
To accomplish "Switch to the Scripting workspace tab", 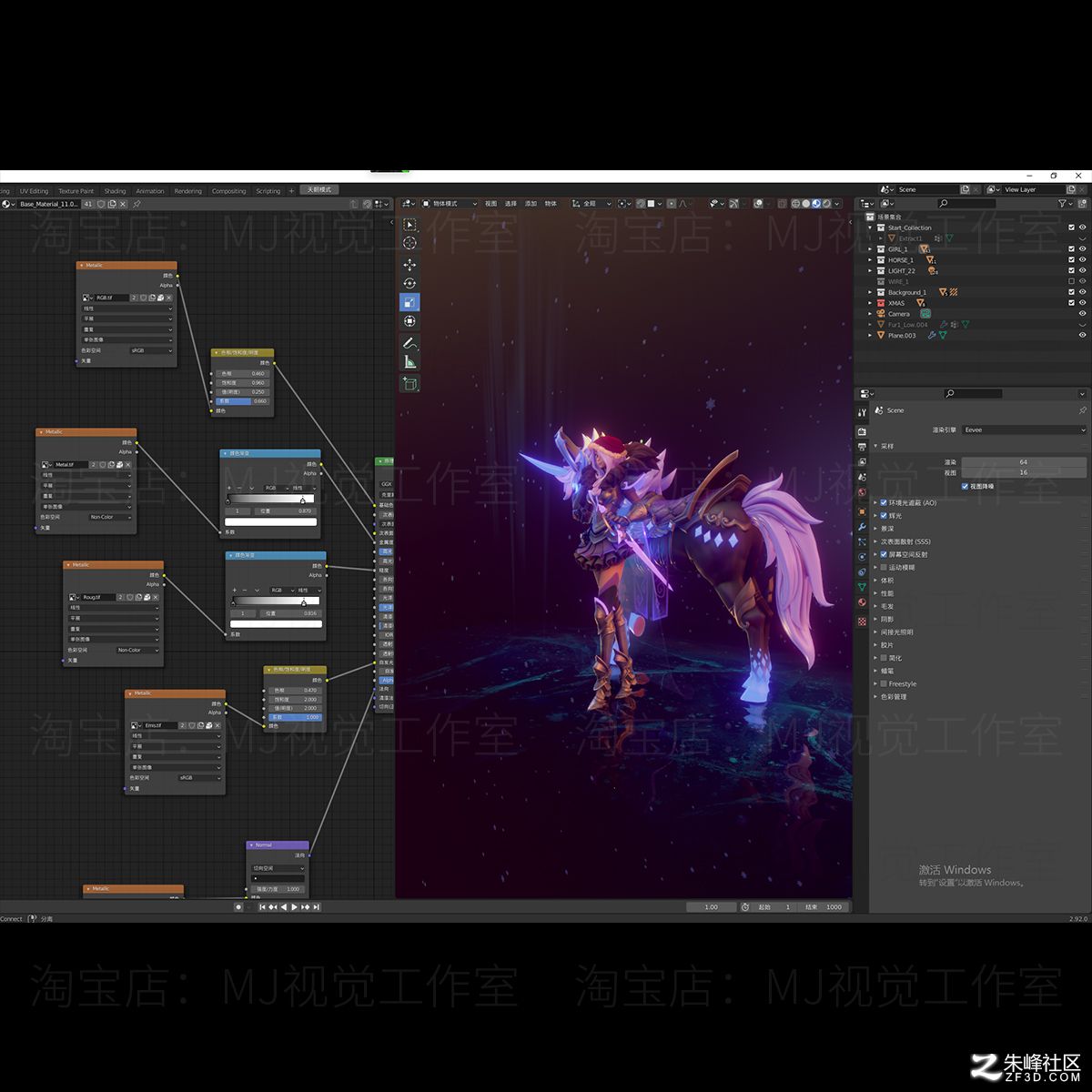I will (268, 191).
